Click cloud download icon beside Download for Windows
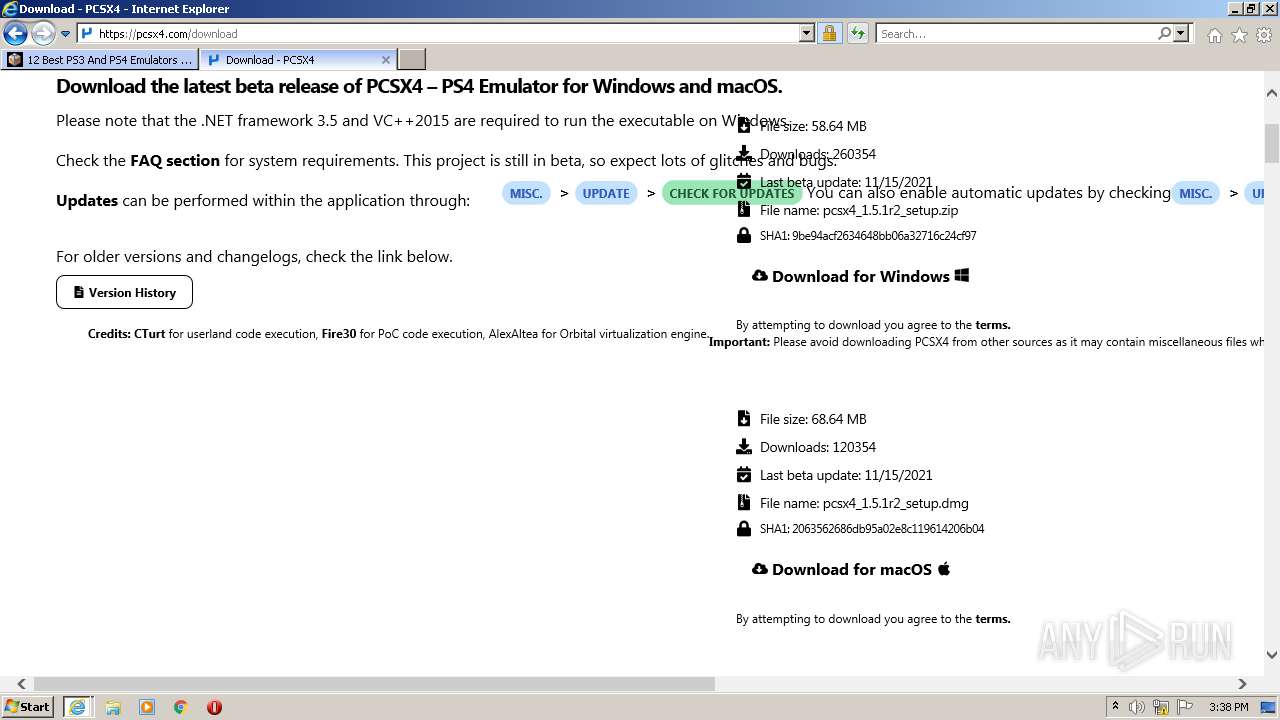 click(x=760, y=275)
